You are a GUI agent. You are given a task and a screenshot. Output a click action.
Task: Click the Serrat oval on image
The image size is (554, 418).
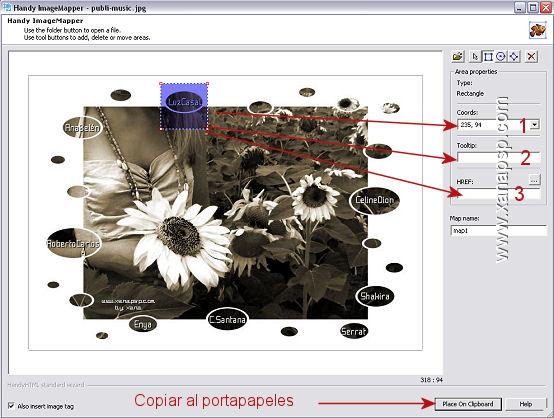tap(354, 331)
